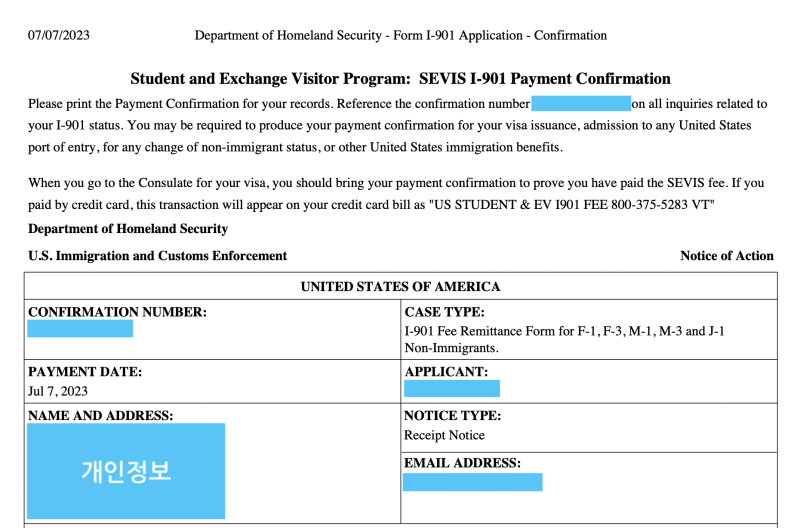The width and height of the screenshot is (800, 528).
Task: Click the 07/07/2023 date in the page header
Action: coord(59,35)
